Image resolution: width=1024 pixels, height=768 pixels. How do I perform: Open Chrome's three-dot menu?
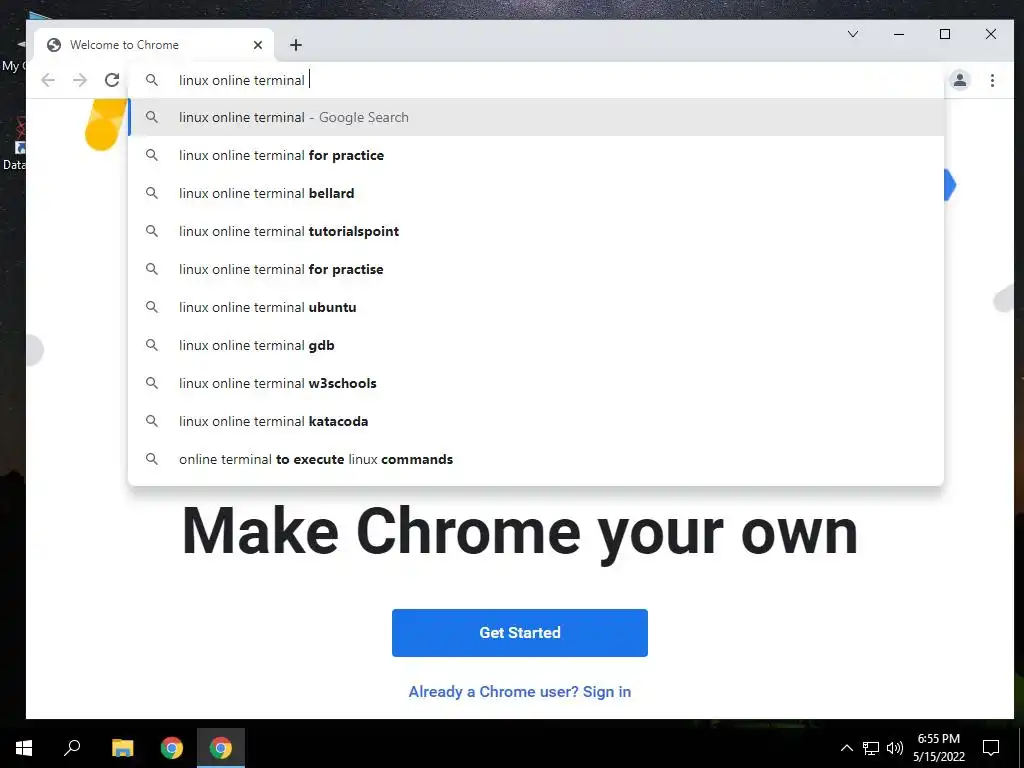click(x=992, y=80)
